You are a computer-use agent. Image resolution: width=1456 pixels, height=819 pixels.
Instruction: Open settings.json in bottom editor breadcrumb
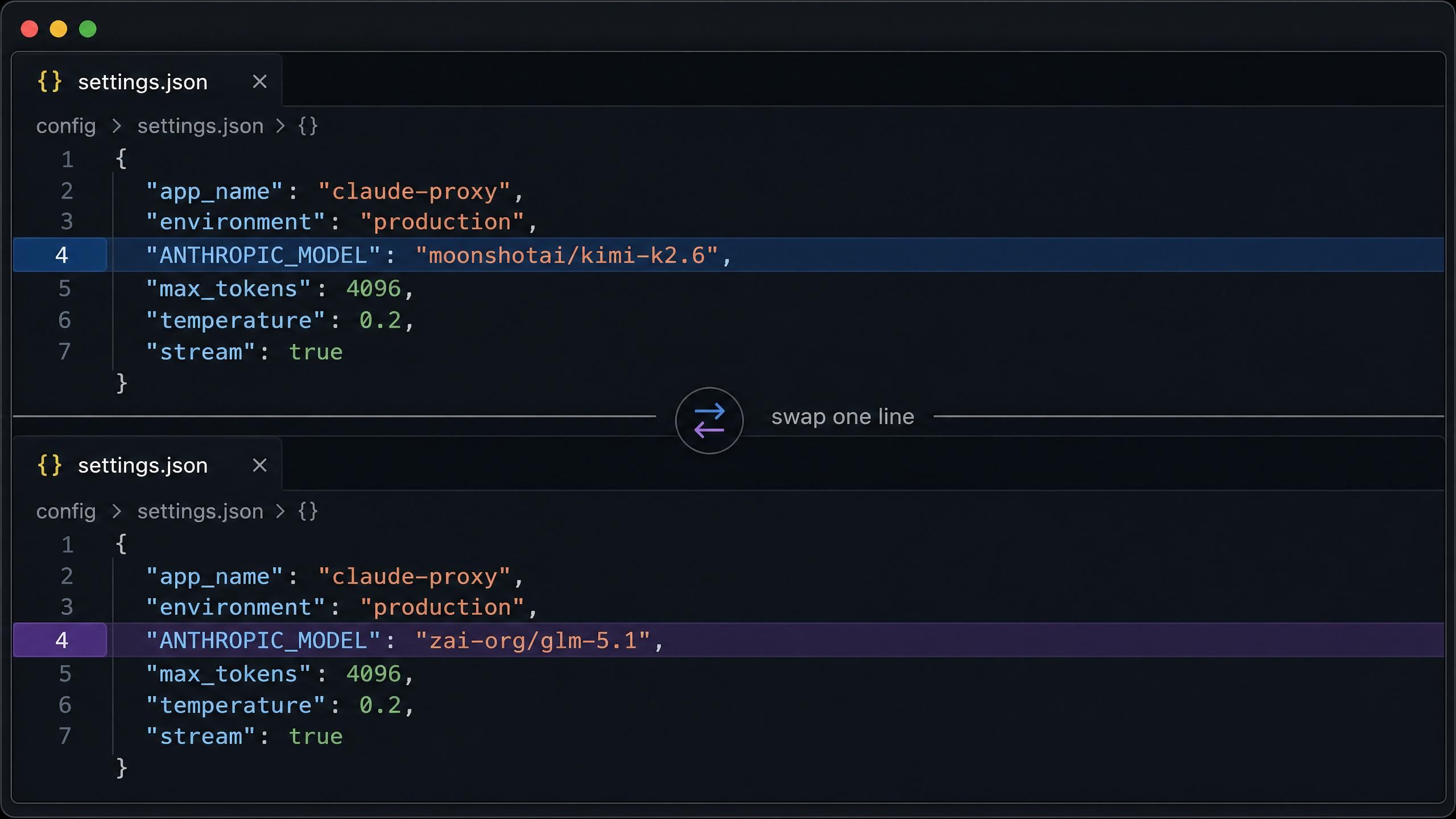[x=200, y=511]
